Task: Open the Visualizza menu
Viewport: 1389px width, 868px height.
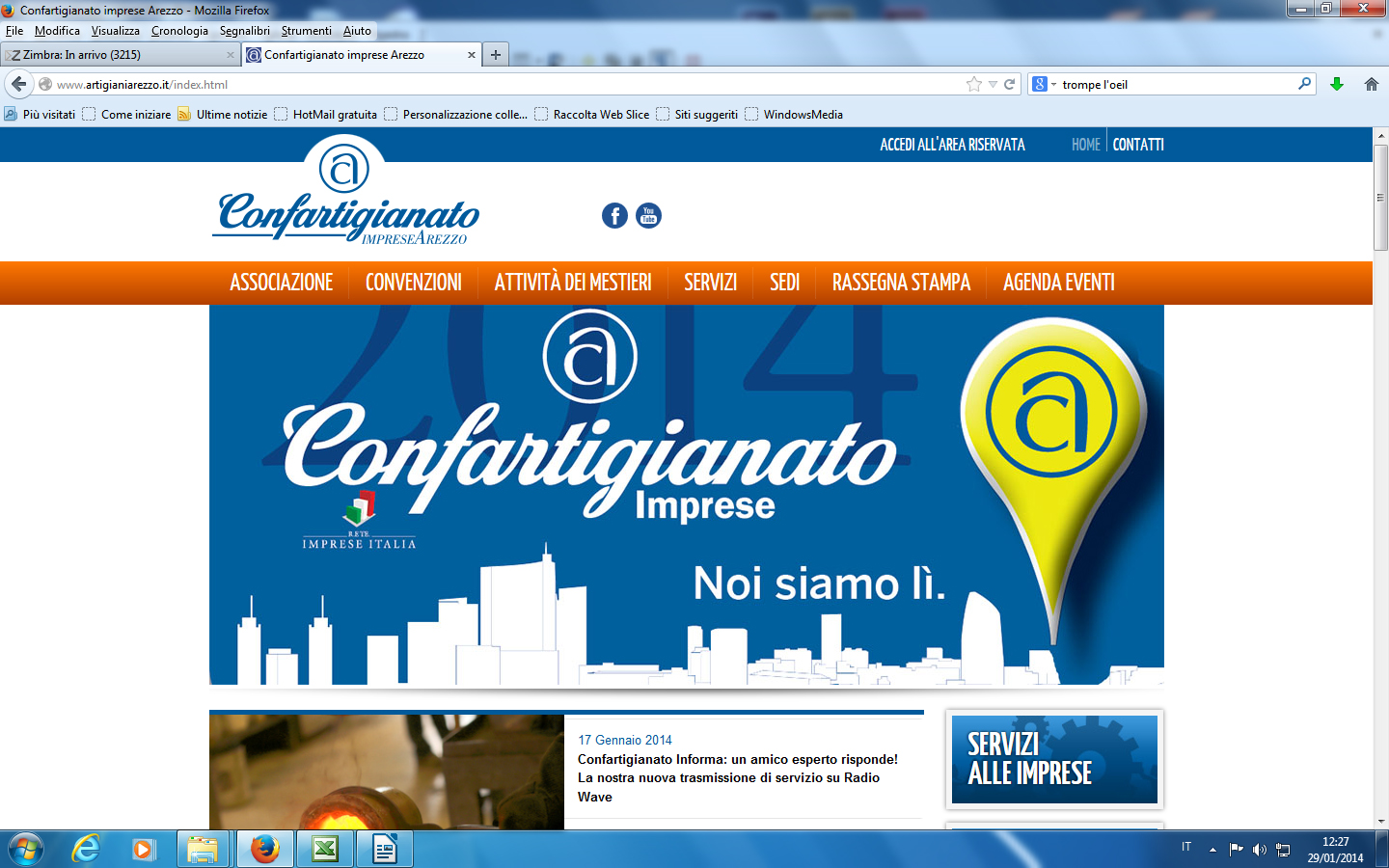Action: pyautogui.click(x=115, y=31)
